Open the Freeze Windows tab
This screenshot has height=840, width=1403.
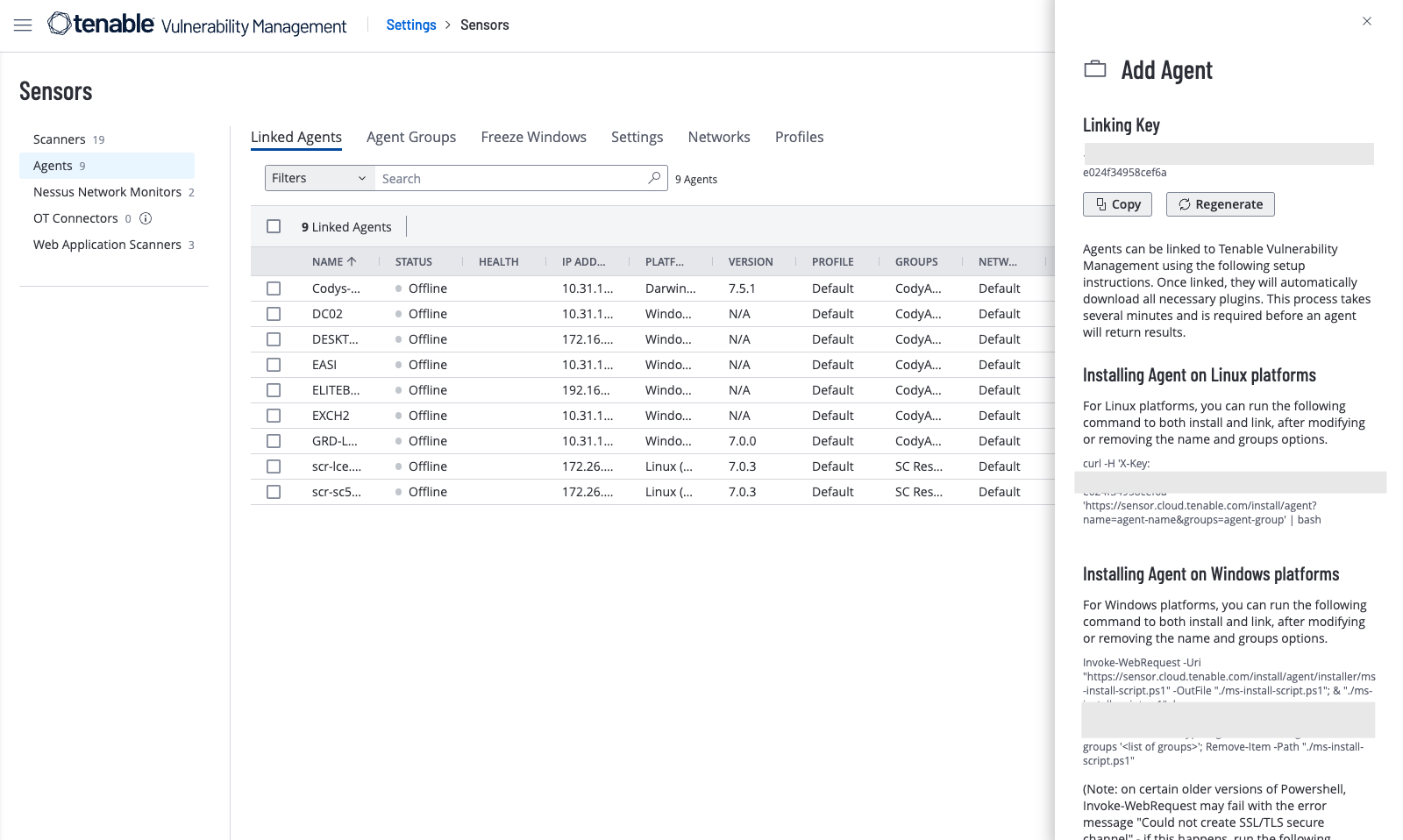coord(533,137)
